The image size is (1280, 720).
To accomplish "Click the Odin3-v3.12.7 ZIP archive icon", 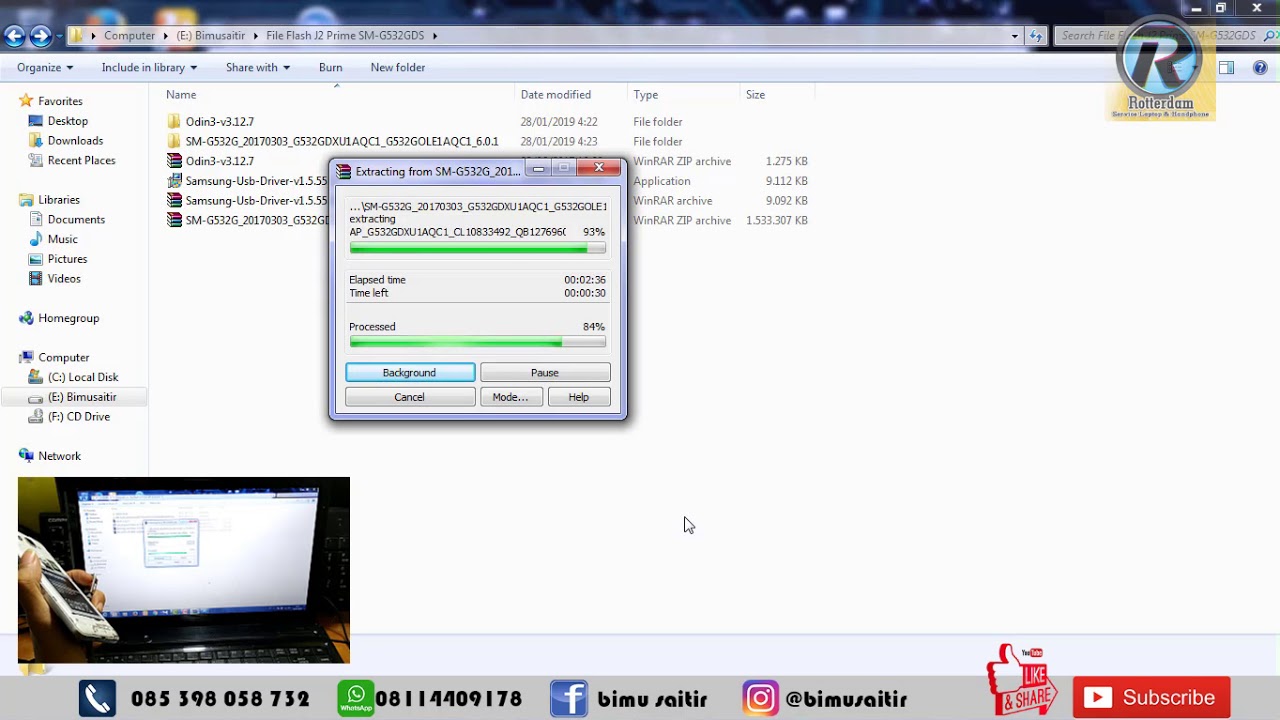I will 174,161.
